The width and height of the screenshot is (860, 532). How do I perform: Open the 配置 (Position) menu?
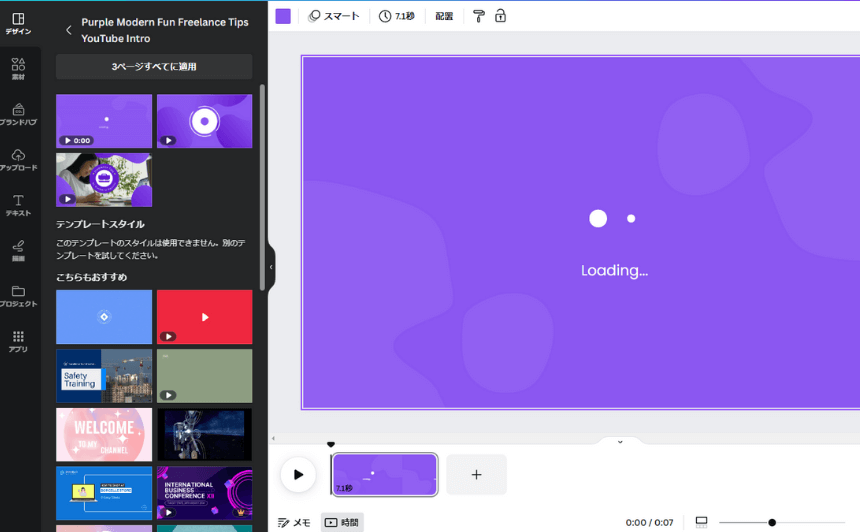click(444, 16)
